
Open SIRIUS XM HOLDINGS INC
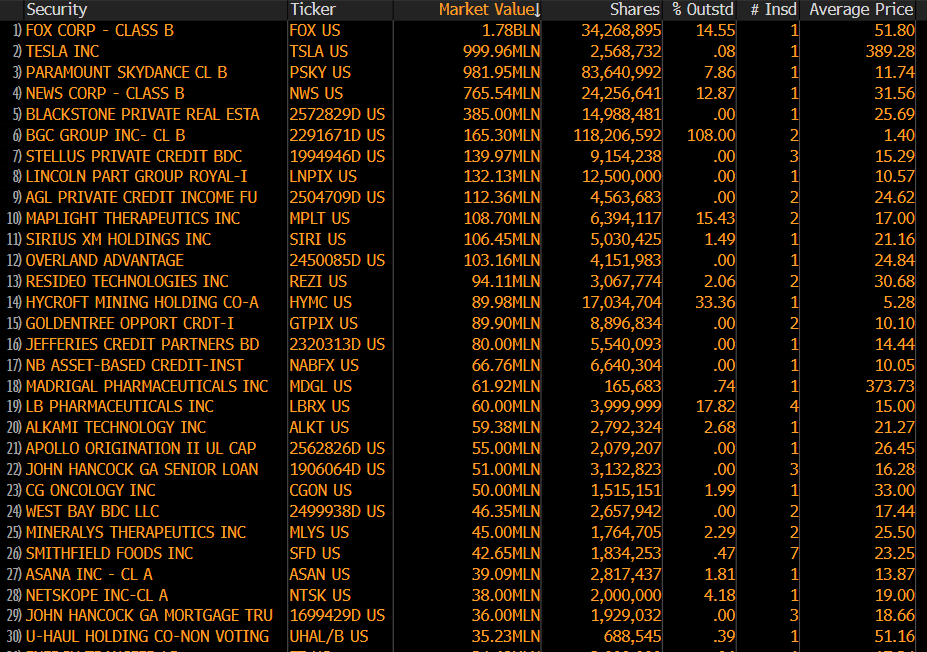pyautogui.click(x=118, y=239)
